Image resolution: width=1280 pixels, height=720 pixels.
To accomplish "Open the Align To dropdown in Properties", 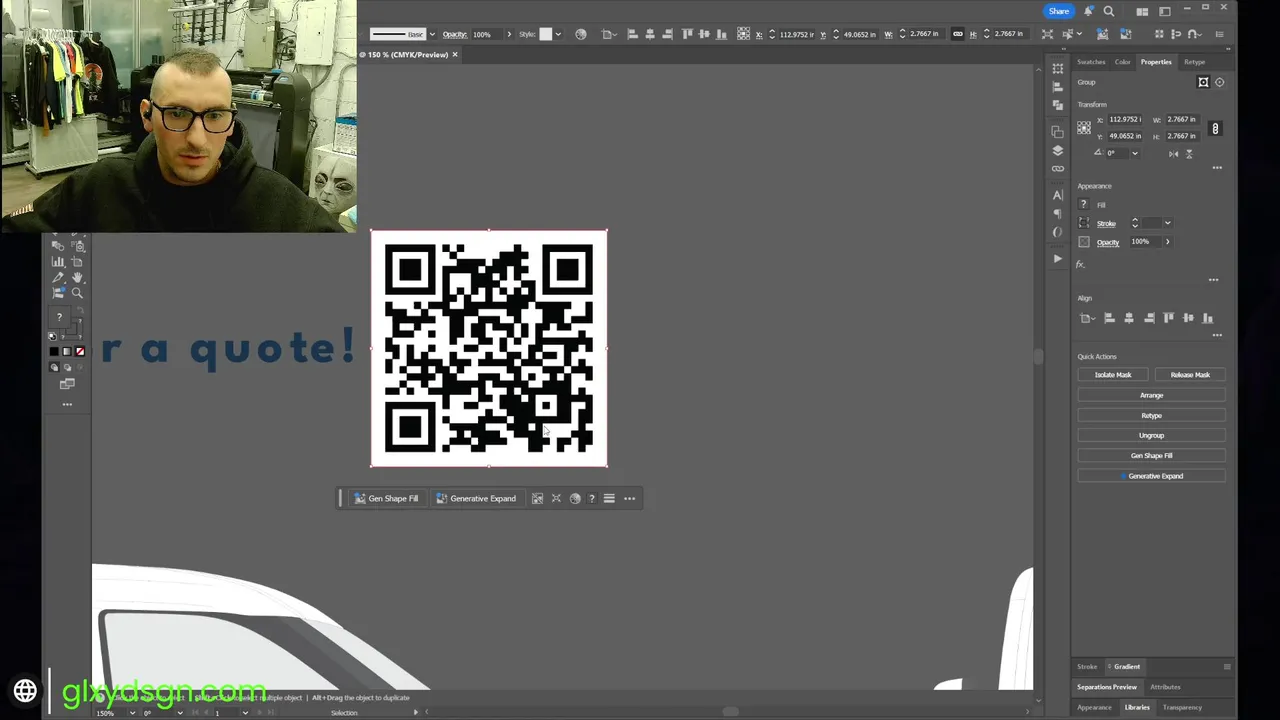I will [1087, 318].
